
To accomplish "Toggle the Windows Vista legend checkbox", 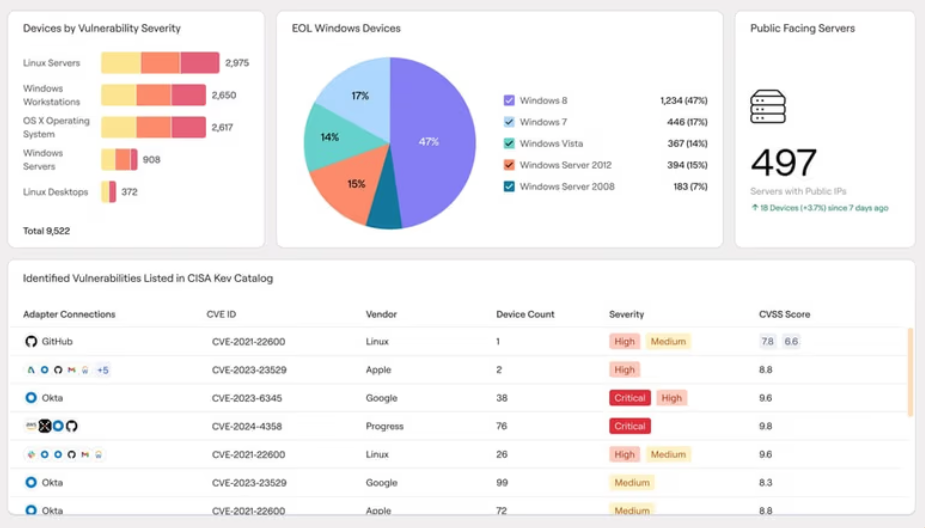I will click(x=509, y=144).
